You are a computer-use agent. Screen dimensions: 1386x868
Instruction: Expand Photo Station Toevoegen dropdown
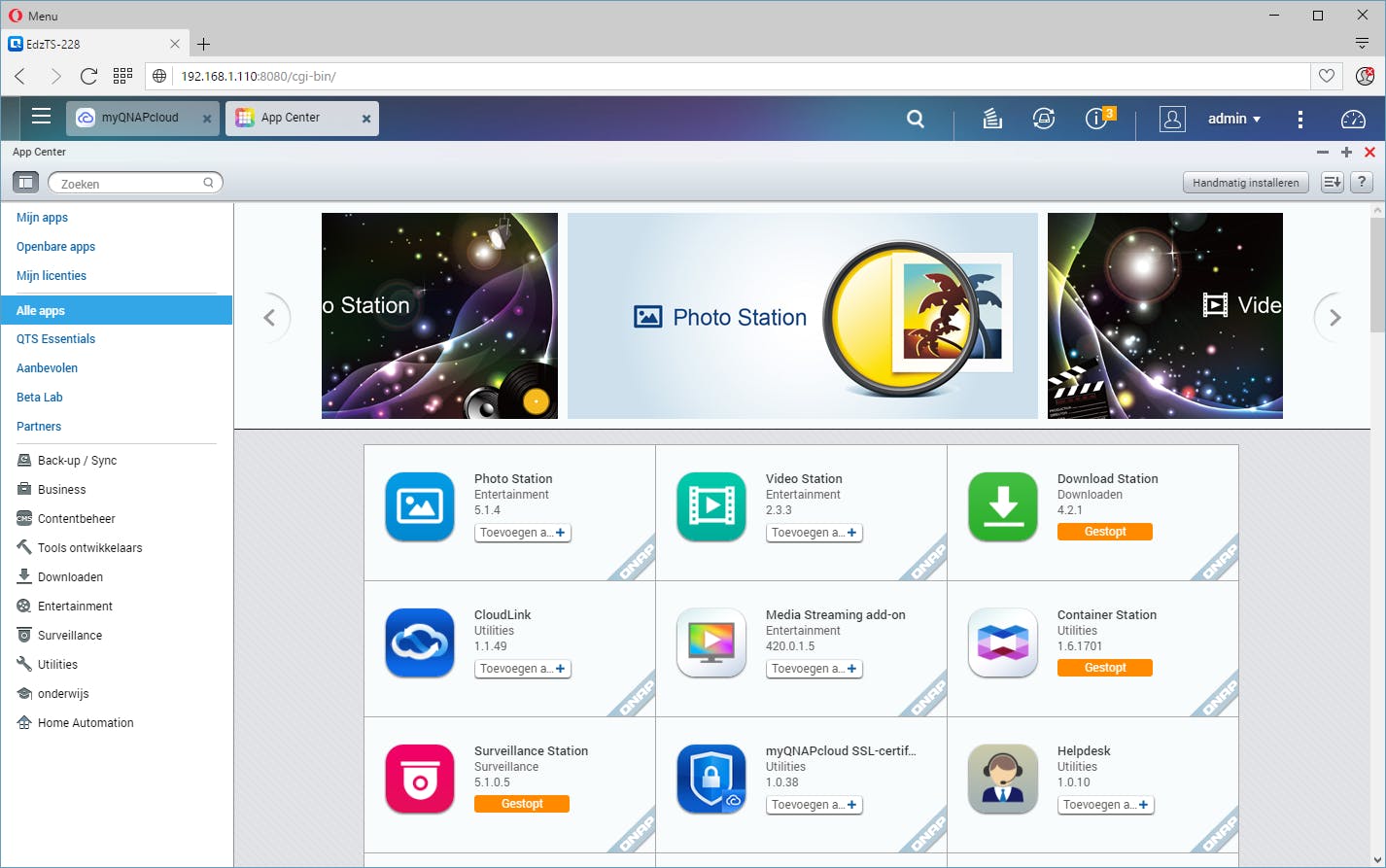point(523,533)
